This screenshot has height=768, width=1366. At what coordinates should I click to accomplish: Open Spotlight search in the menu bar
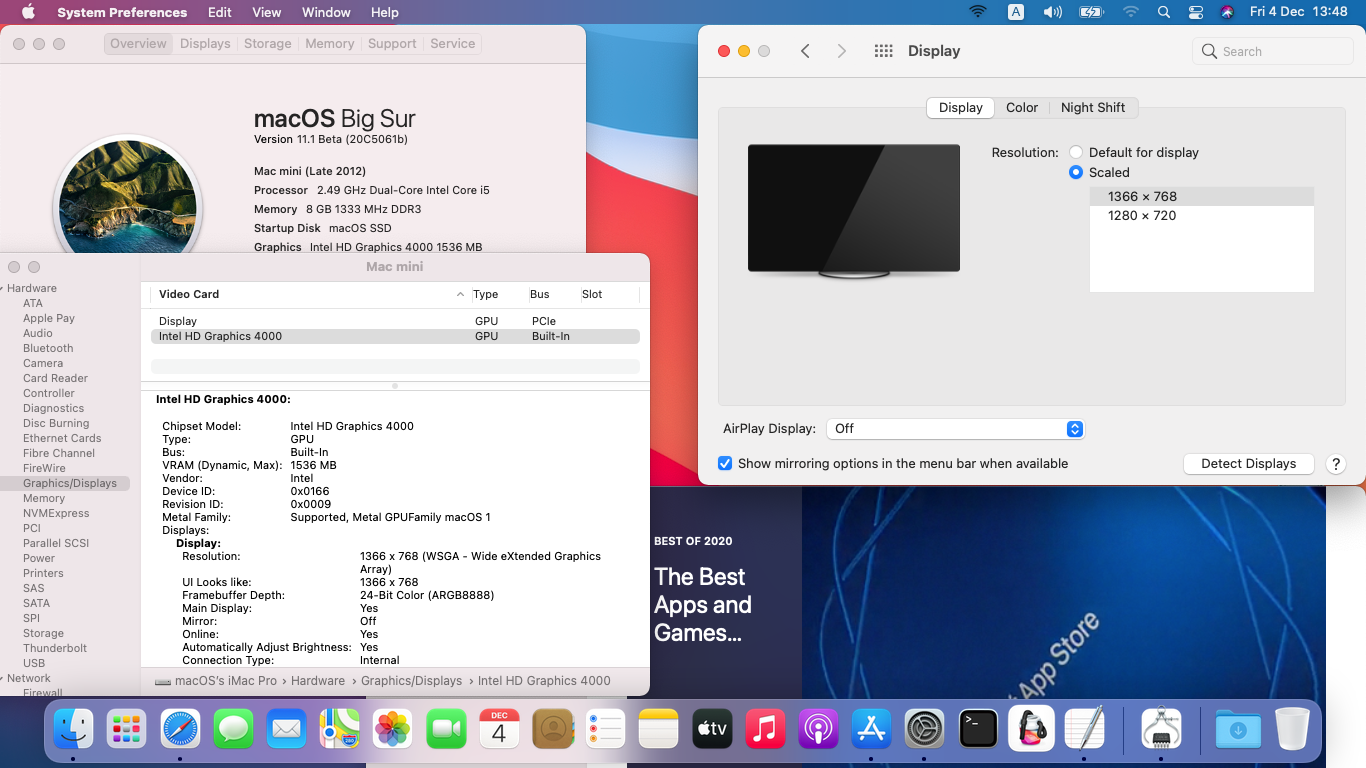pos(1163,12)
